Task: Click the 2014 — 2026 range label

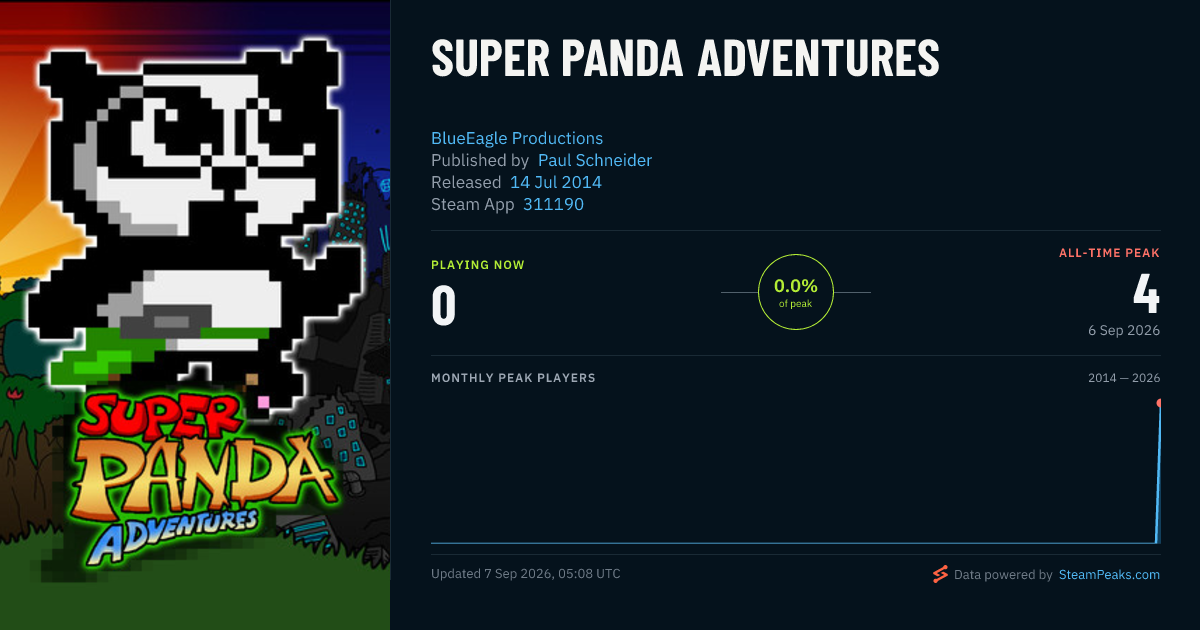Action: point(1124,378)
